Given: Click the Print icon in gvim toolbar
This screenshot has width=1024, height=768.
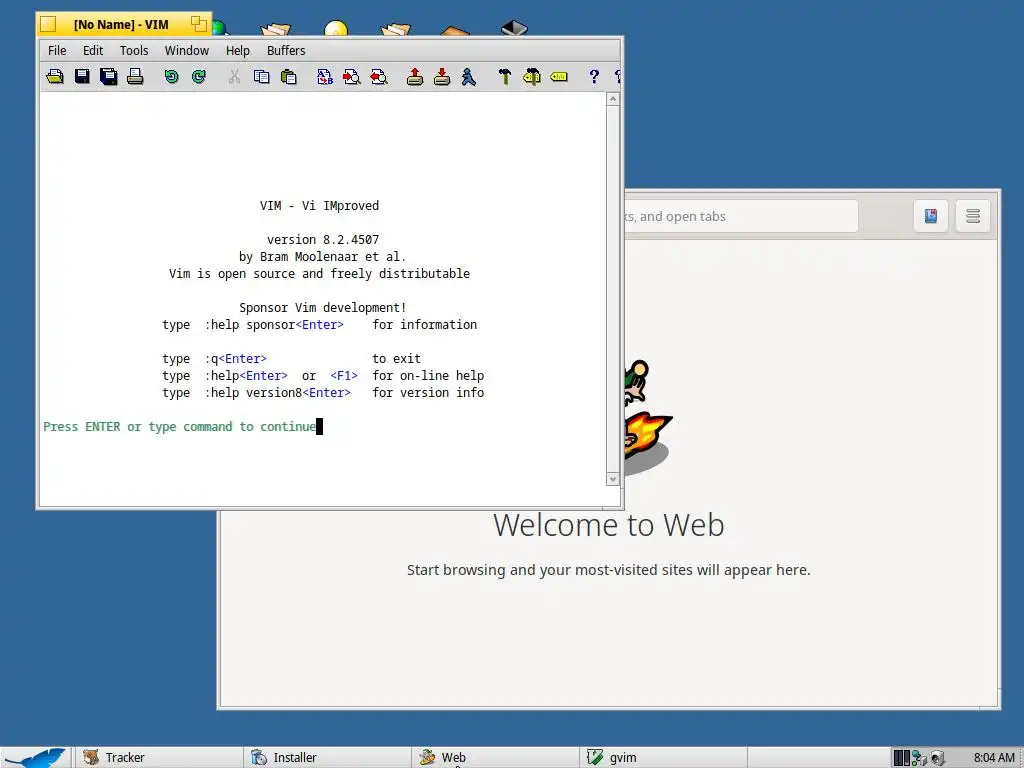Looking at the screenshot, I should click(x=135, y=76).
